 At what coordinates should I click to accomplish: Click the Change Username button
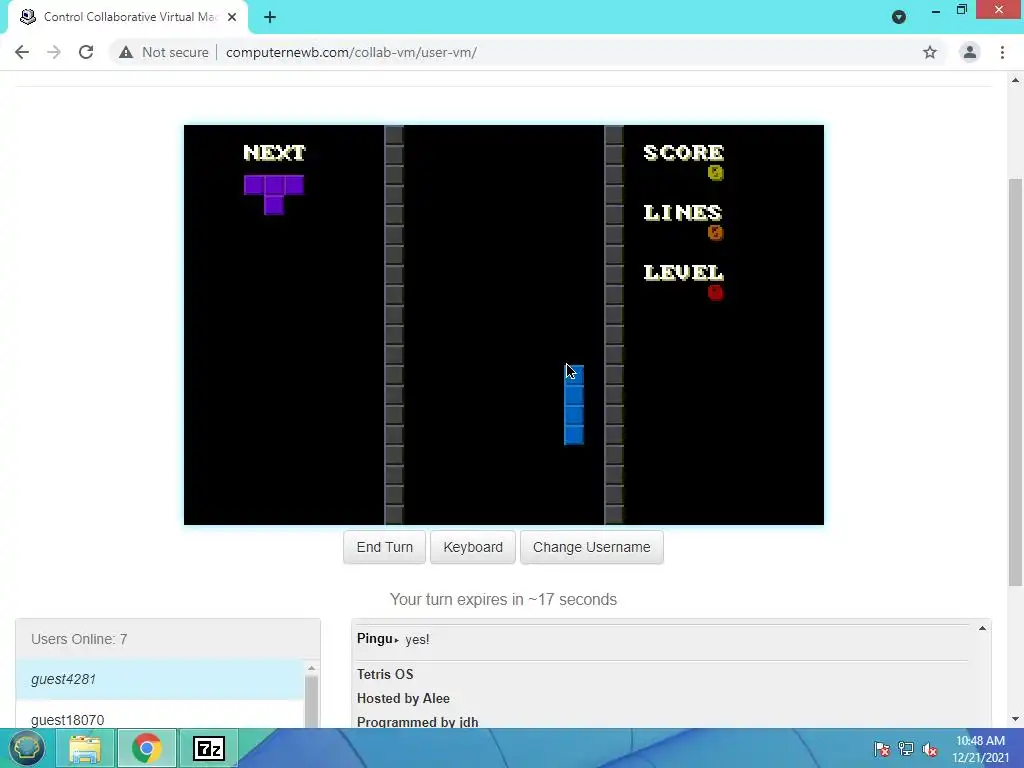[x=592, y=547]
